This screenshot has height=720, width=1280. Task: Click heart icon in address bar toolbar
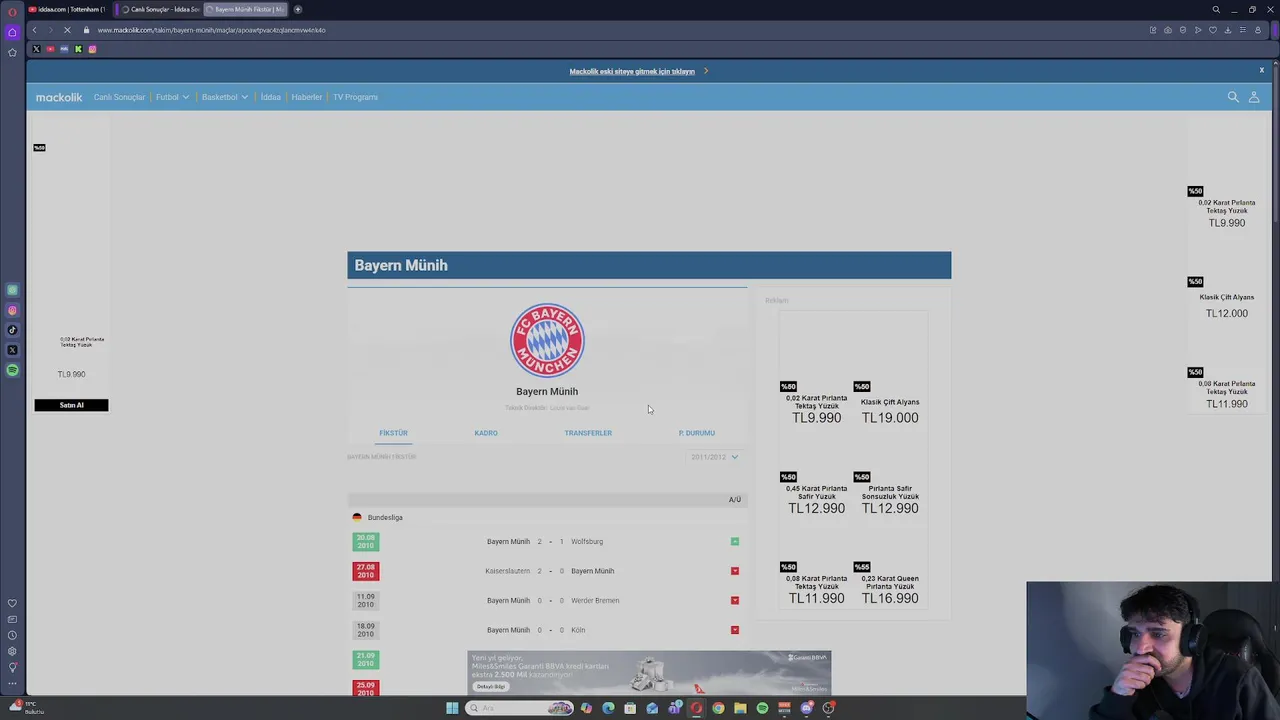[1213, 30]
